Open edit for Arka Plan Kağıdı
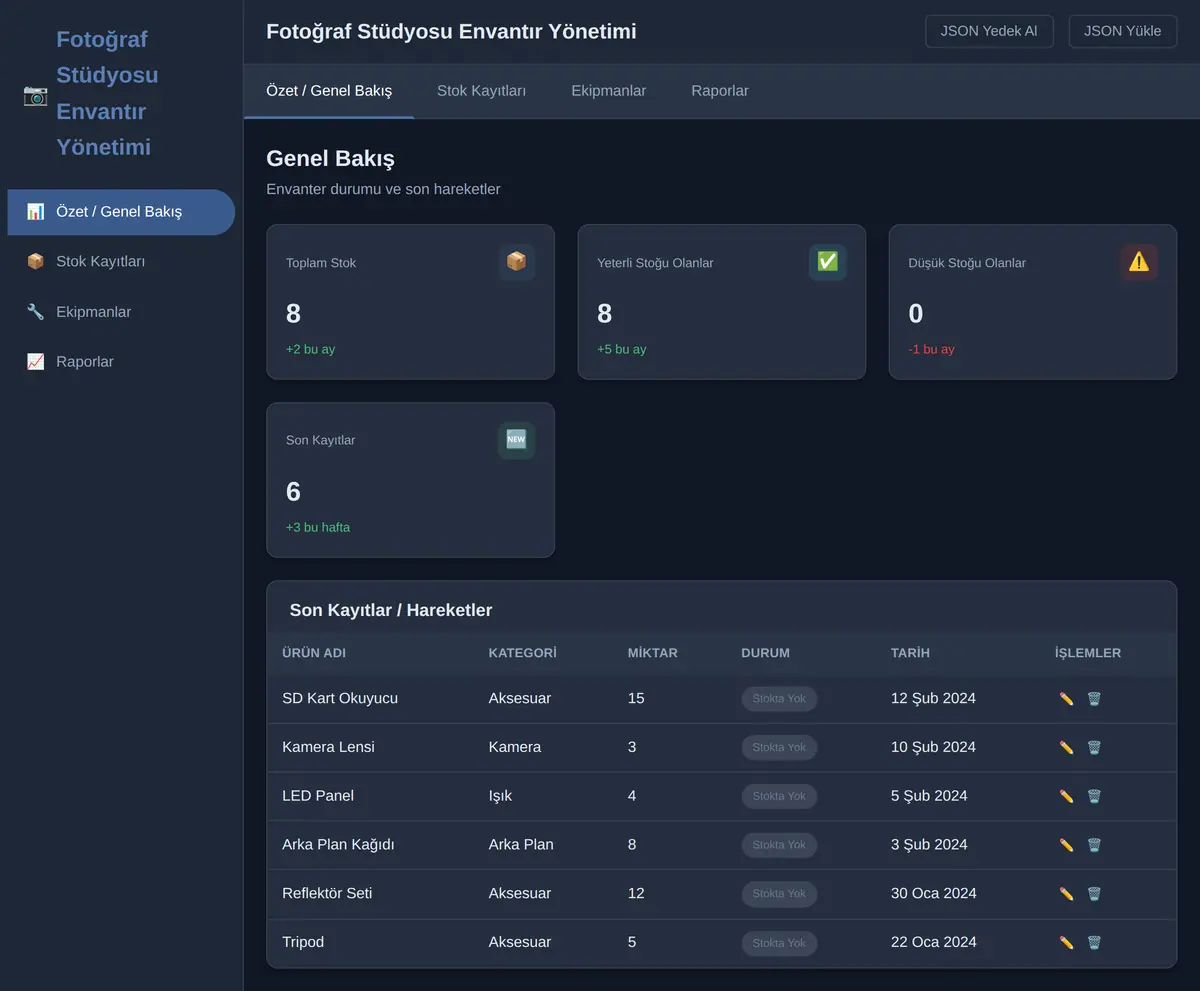1200x991 pixels. pyautogui.click(x=1066, y=845)
